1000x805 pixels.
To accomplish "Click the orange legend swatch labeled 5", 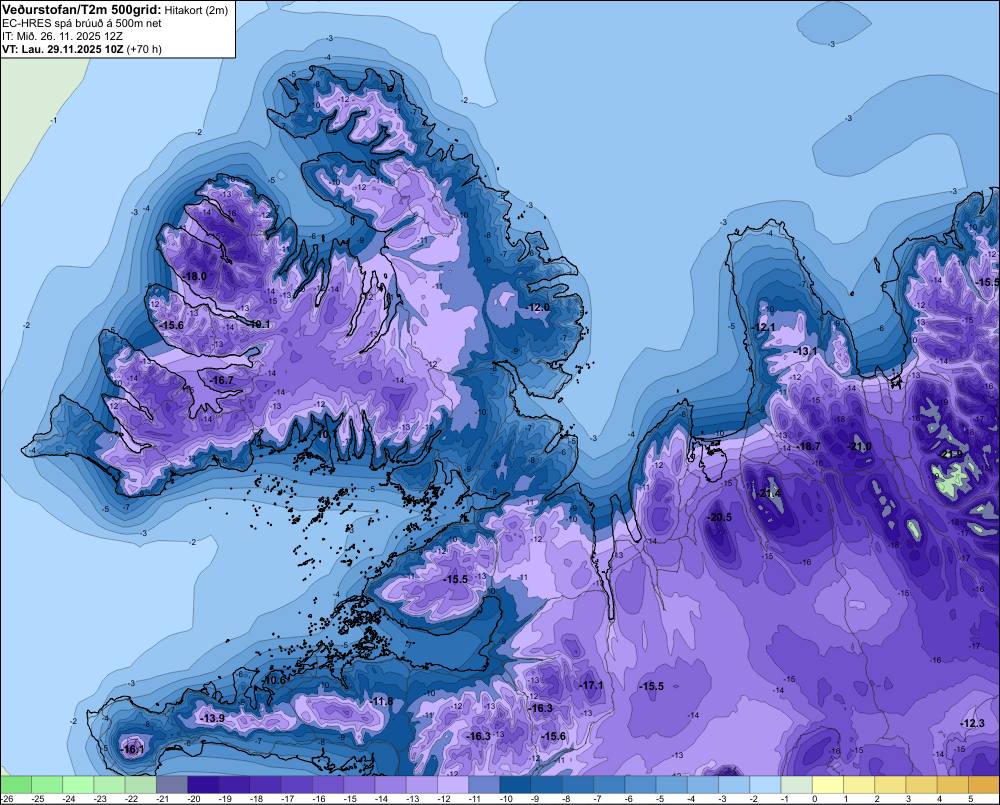I will click(x=984, y=785).
